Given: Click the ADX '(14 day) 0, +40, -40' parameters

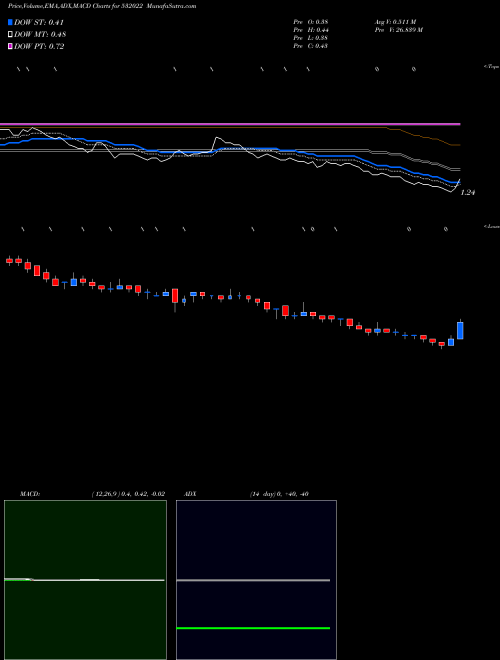Looking at the screenshot, I should tap(279, 494).
